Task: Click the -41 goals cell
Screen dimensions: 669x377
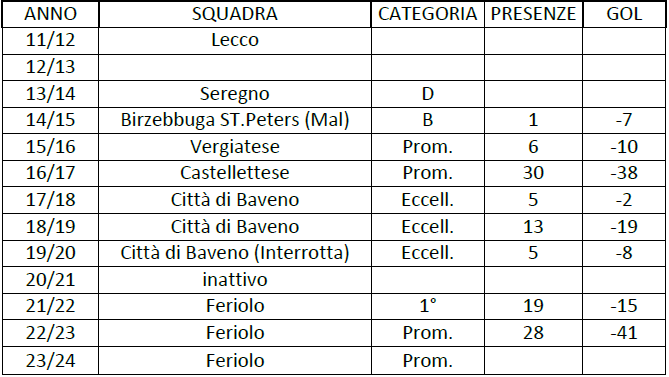Action: coord(624,333)
